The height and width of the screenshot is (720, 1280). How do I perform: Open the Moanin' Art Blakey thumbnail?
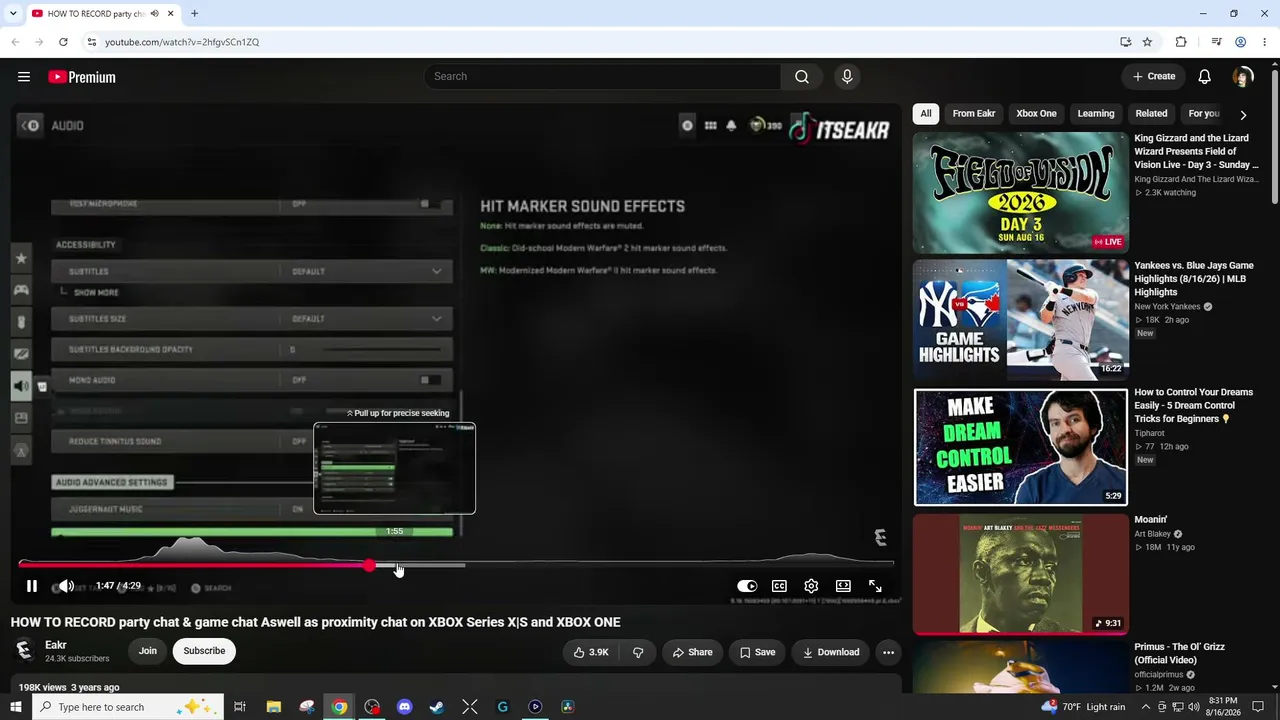[1021, 574]
